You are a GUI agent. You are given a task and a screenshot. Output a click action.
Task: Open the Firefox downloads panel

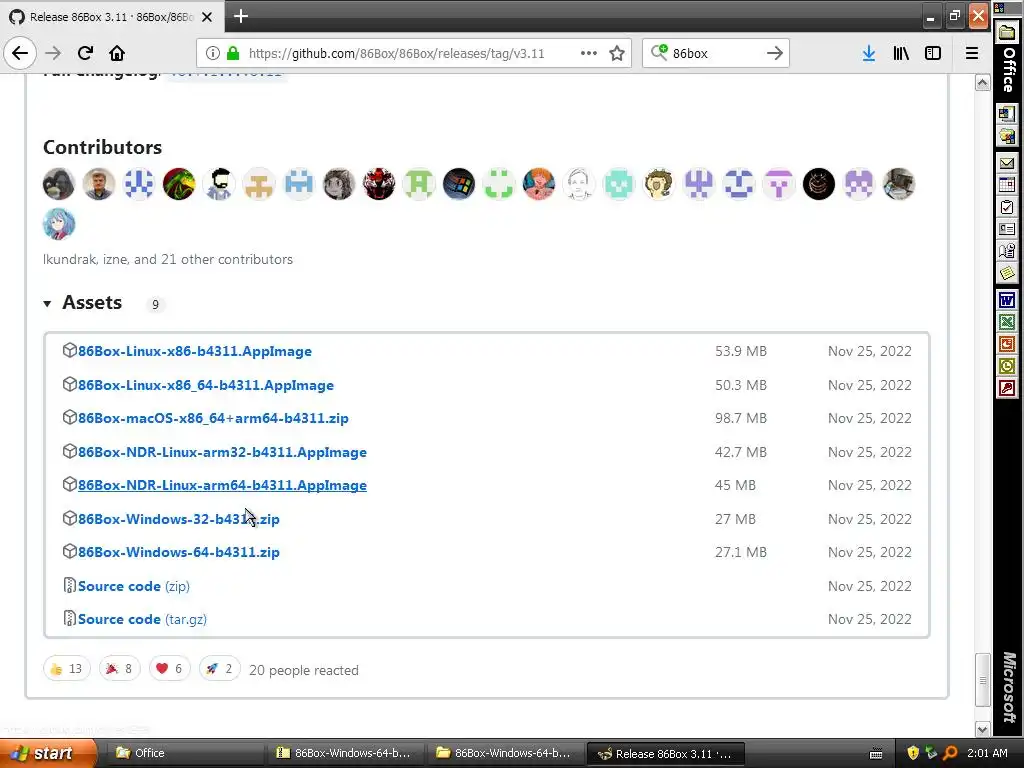click(869, 53)
